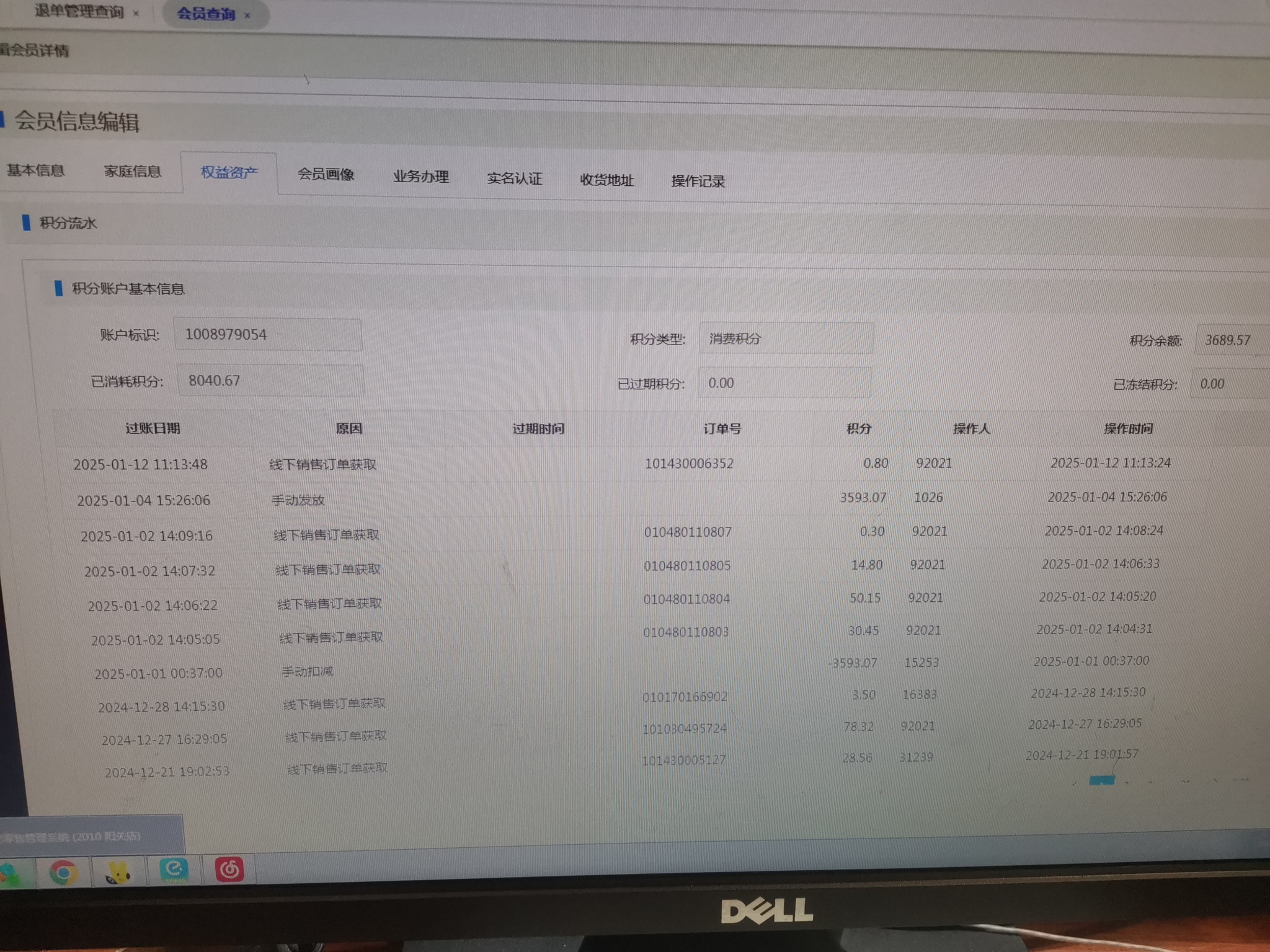The image size is (1270, 952).
Task: Click the Windows Start button
Action: (x=11, y=874)
